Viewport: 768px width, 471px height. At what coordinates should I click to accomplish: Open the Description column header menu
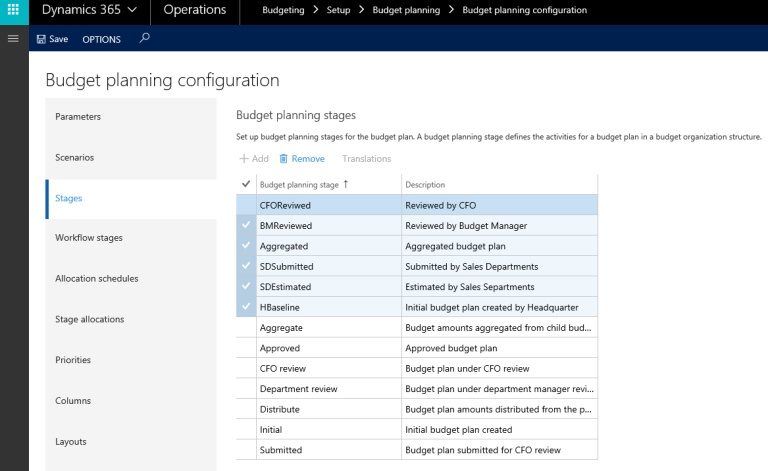click(x=498, y=184)
